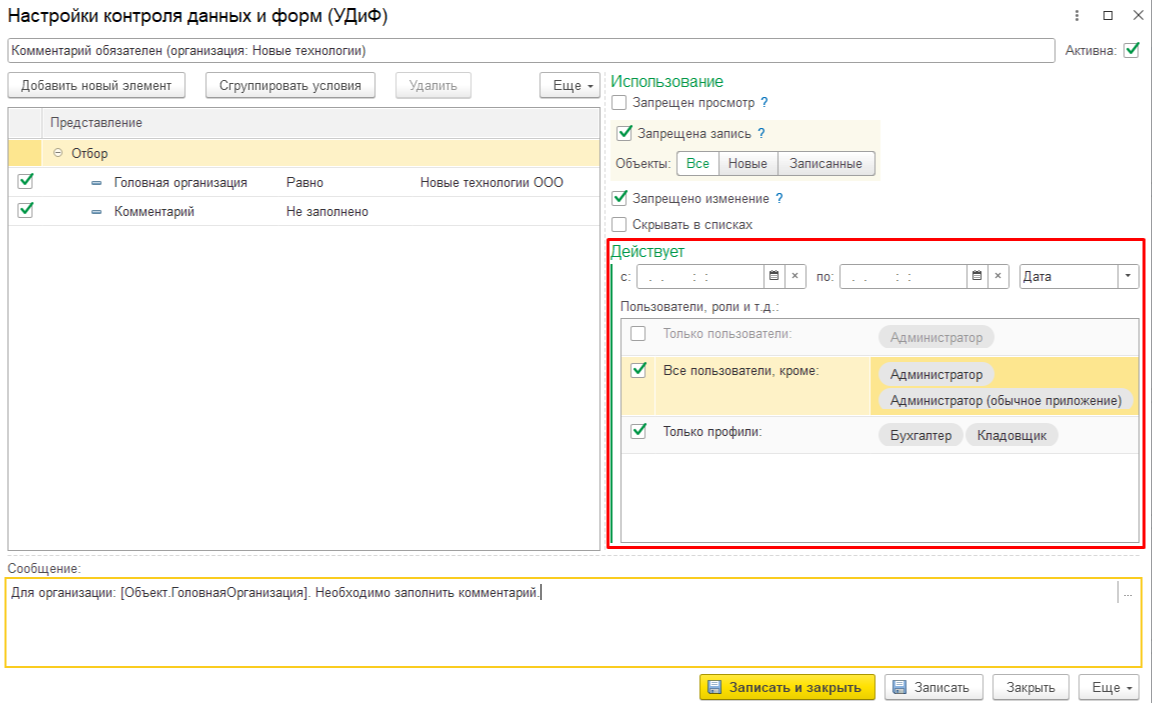Image resolution: width=1152 pixels, height=703 pixels.
Task: Click help icon next to Запрещено изменение
Action: (x=779, y=198)
